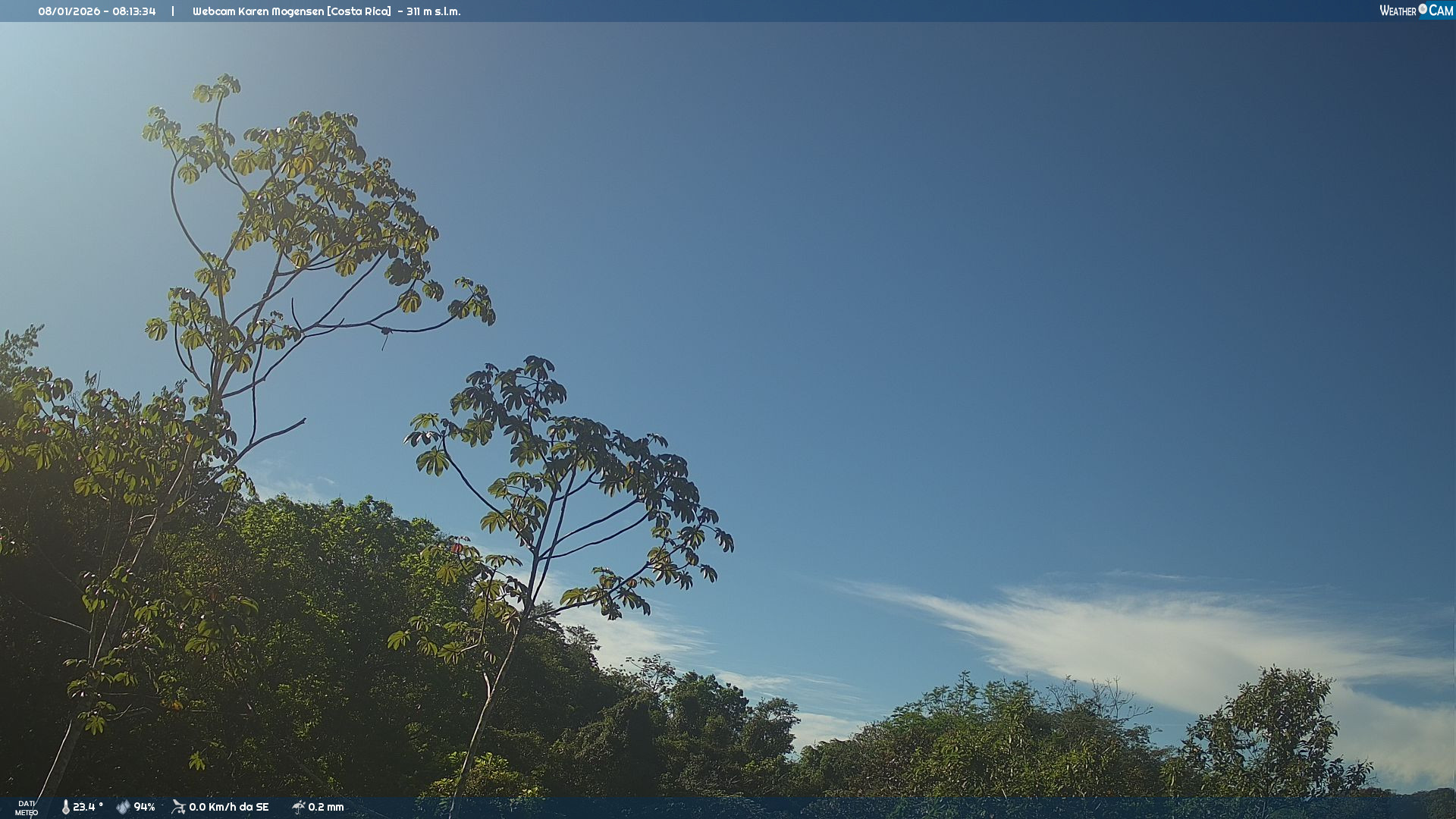Click the Webcam Karen Mogensen title

(258, 11)
